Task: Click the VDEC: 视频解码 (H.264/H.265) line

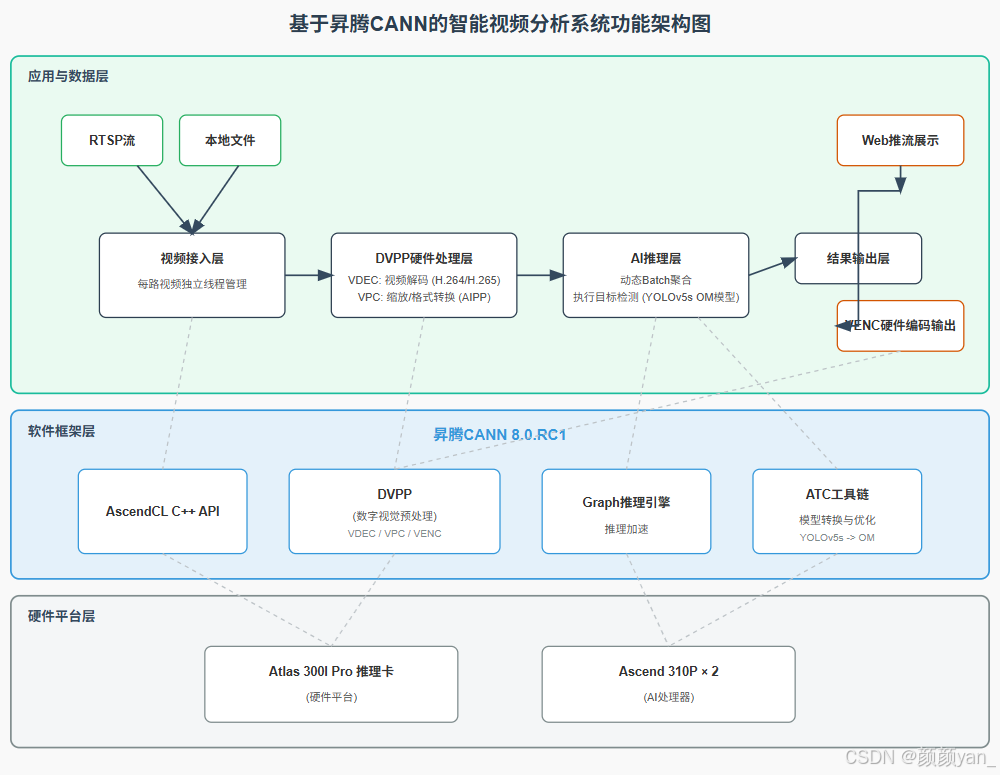Action: [x=424, y=280]
